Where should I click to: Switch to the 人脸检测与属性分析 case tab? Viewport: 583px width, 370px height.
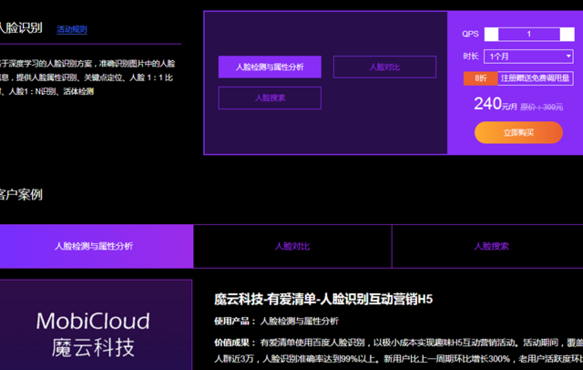tap(96, 246)
